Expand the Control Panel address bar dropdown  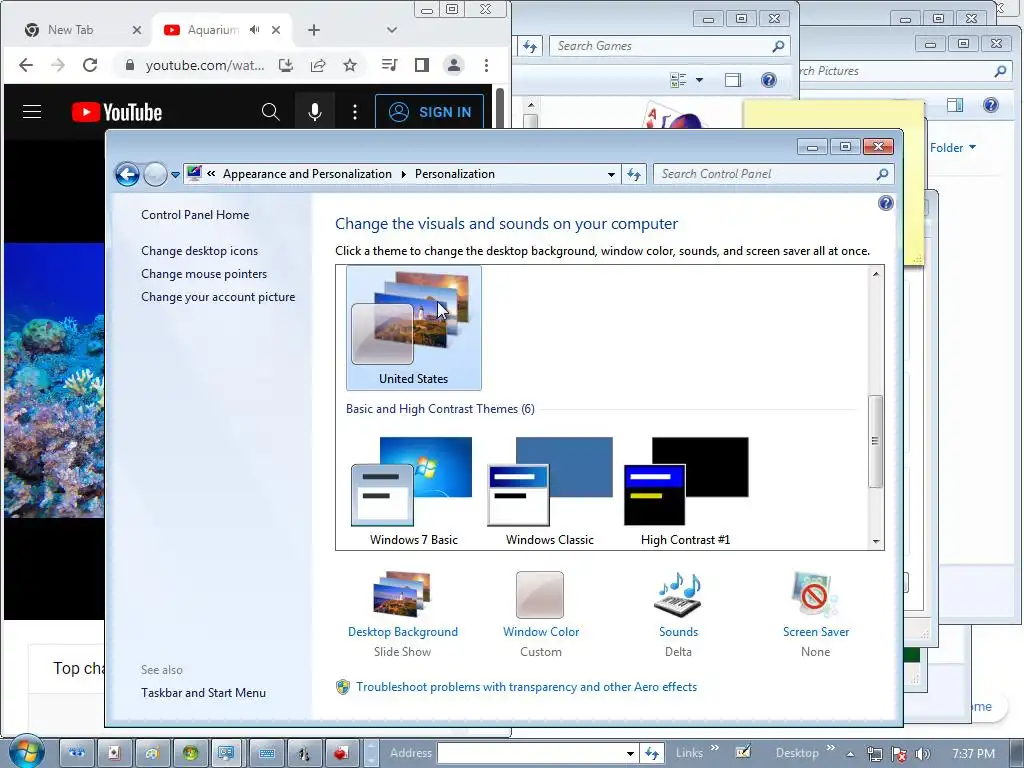611,174
